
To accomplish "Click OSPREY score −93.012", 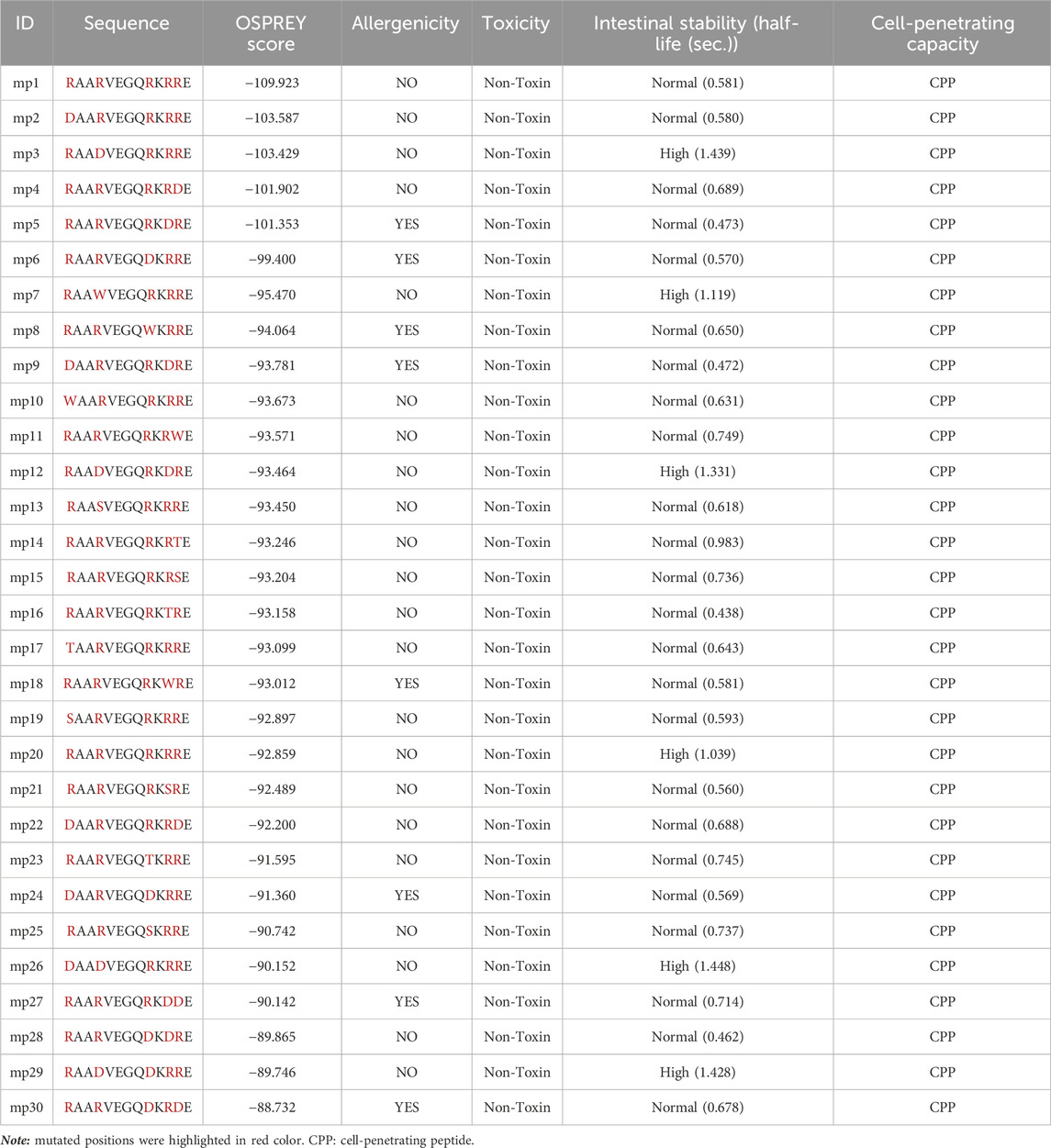I will tap(272, 684).
